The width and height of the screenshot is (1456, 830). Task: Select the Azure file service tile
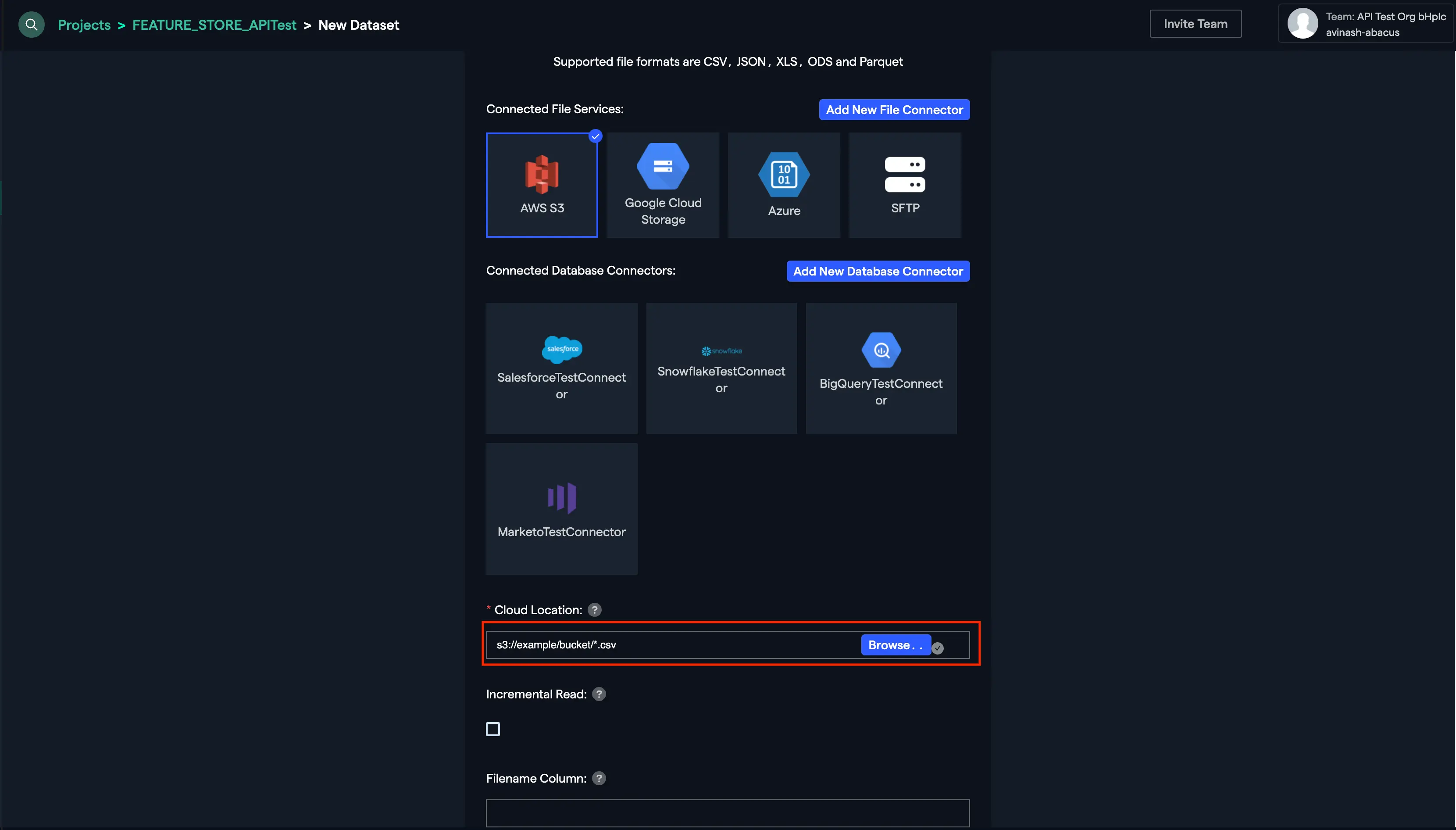click(784, 185)
